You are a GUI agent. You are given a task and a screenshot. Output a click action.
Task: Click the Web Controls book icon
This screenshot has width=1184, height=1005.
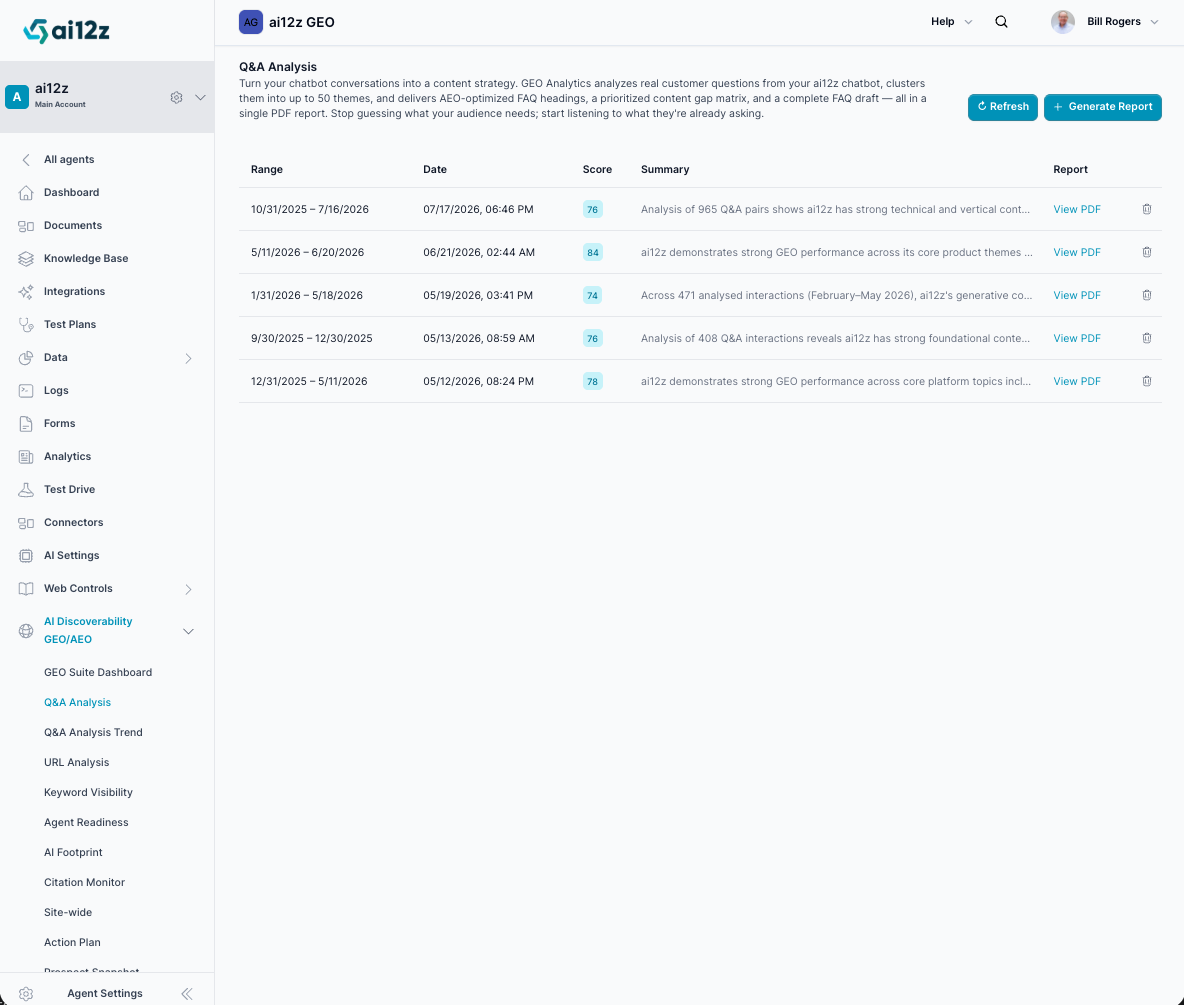tap(26, 589)
